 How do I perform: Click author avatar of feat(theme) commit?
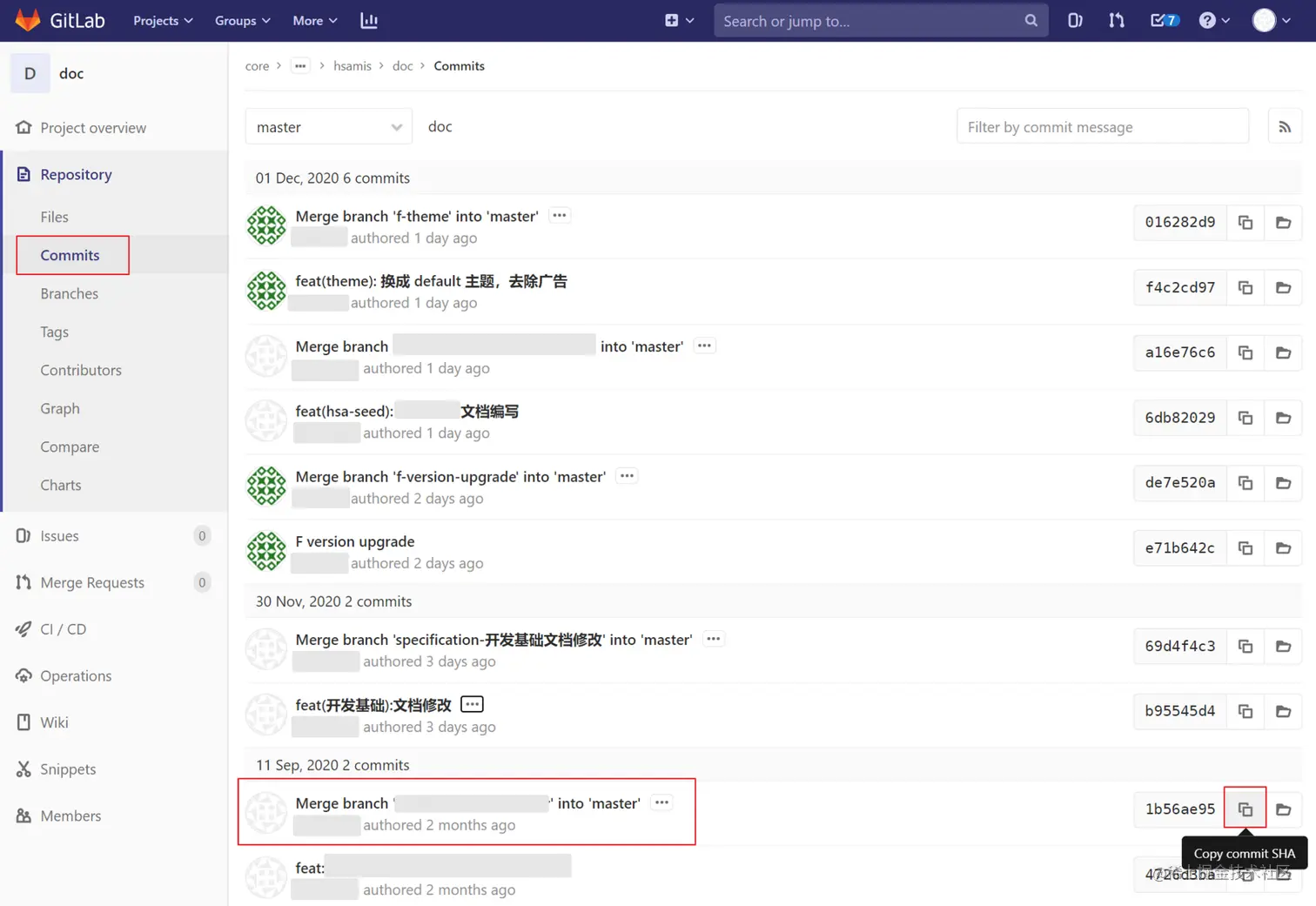[x=266, y=291]
